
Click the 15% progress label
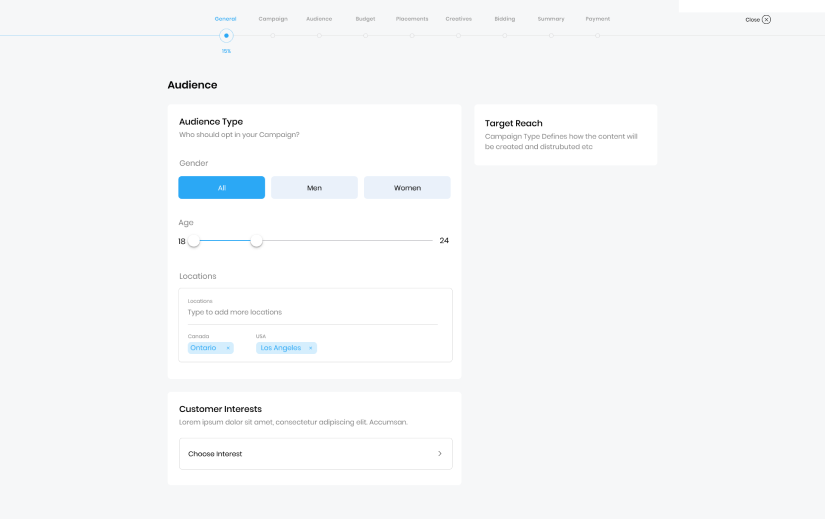[x=226, y=51]
